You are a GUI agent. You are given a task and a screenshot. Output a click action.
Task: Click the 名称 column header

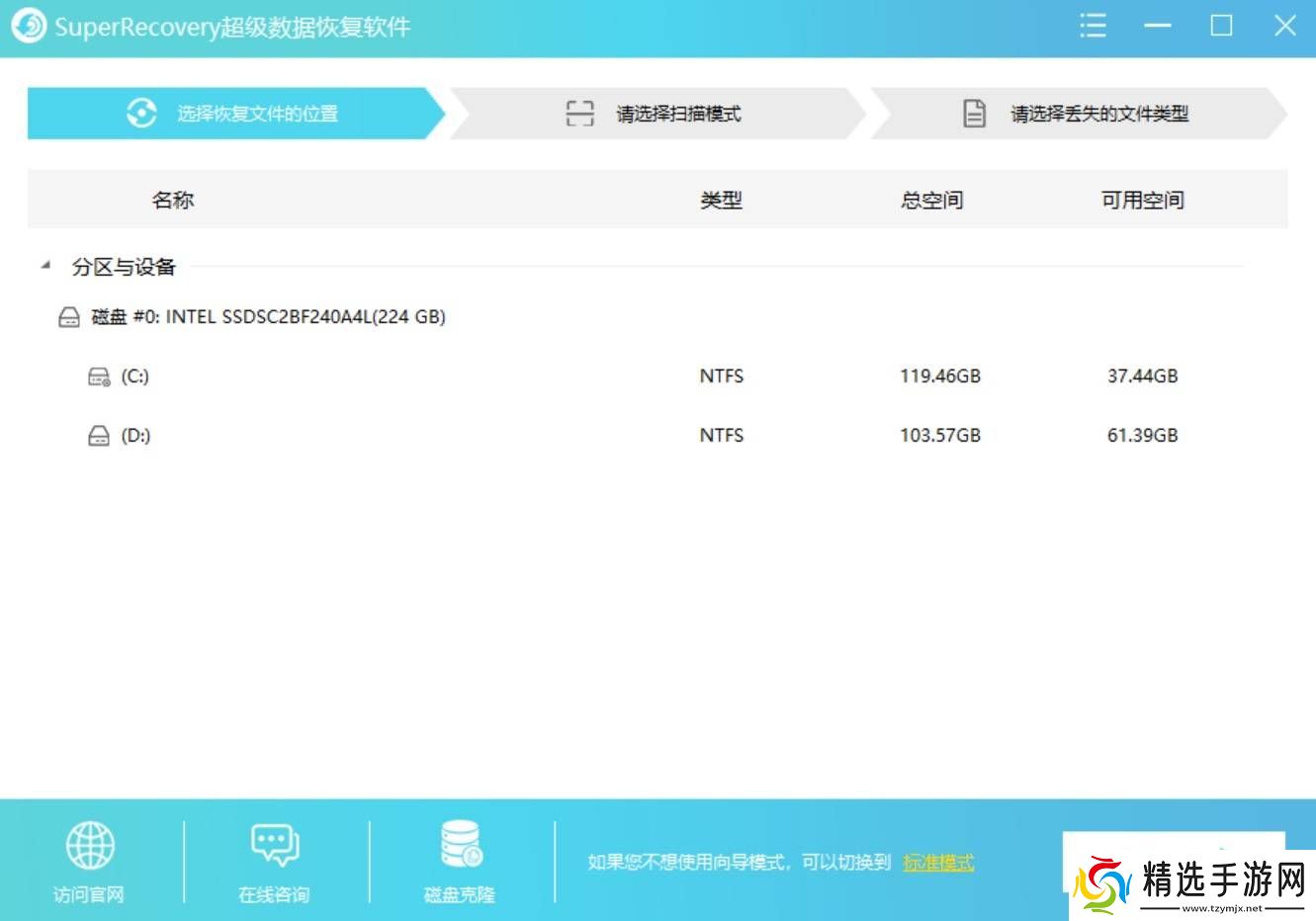pyautogui.click(x=173, y=201)
